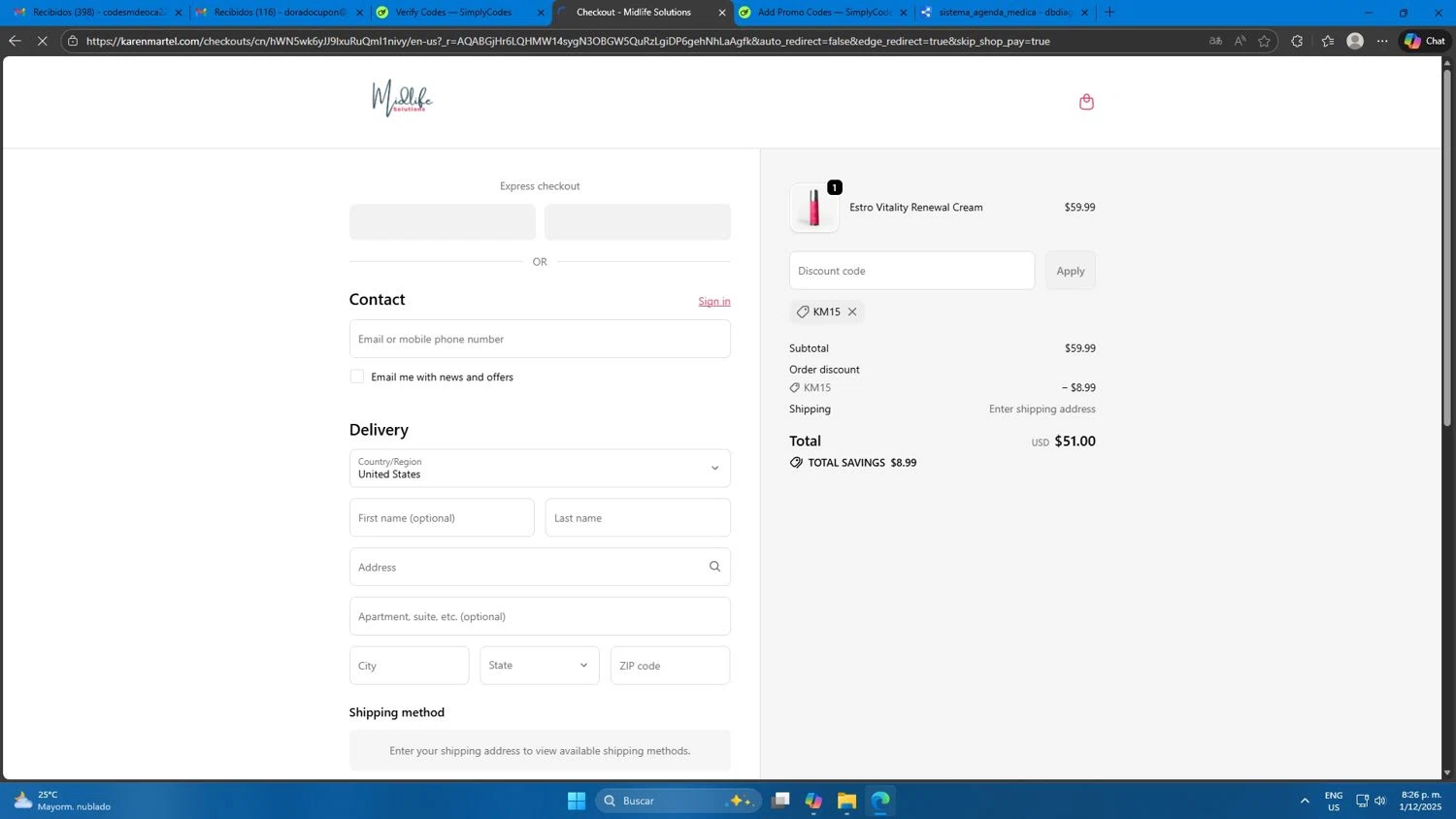
Task: Click the Sign in link
Action: click(714, 301)
